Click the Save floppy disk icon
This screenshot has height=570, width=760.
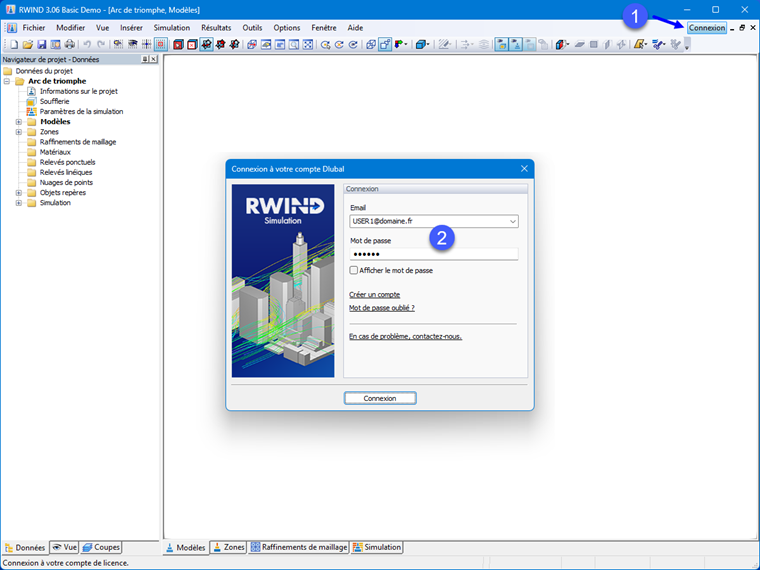click(x=42, y=45)
